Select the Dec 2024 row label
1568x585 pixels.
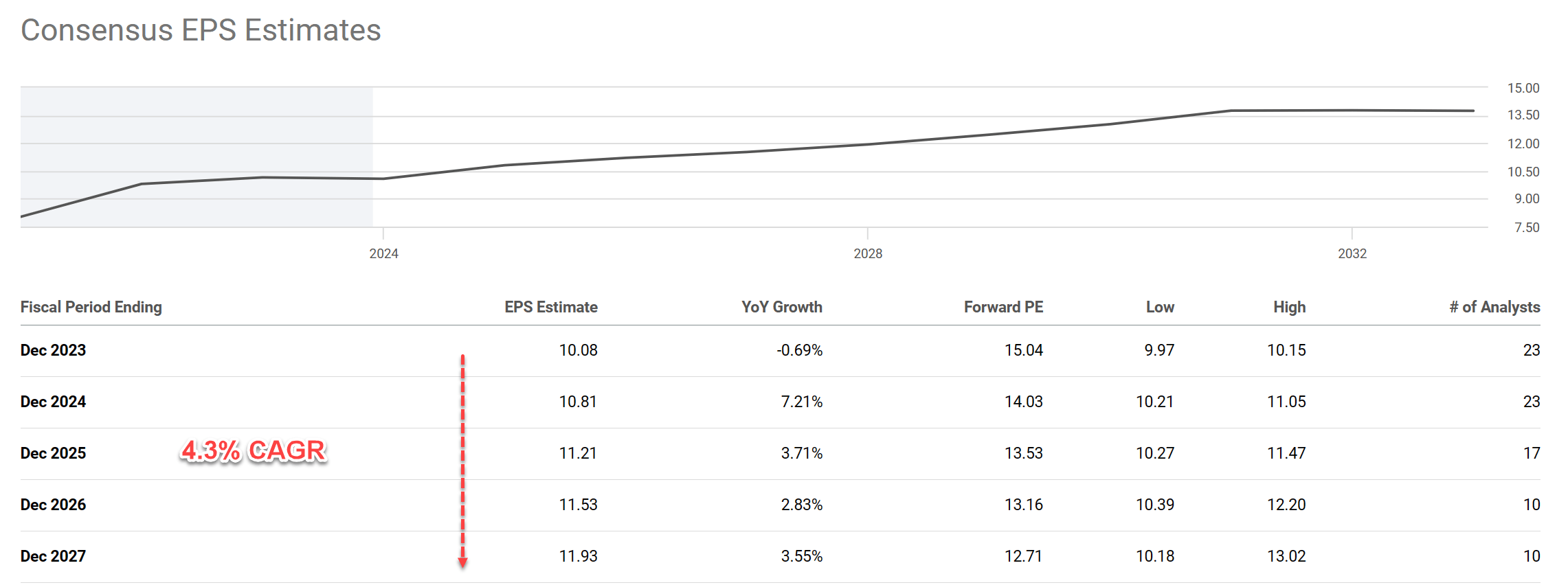point(54,402)
